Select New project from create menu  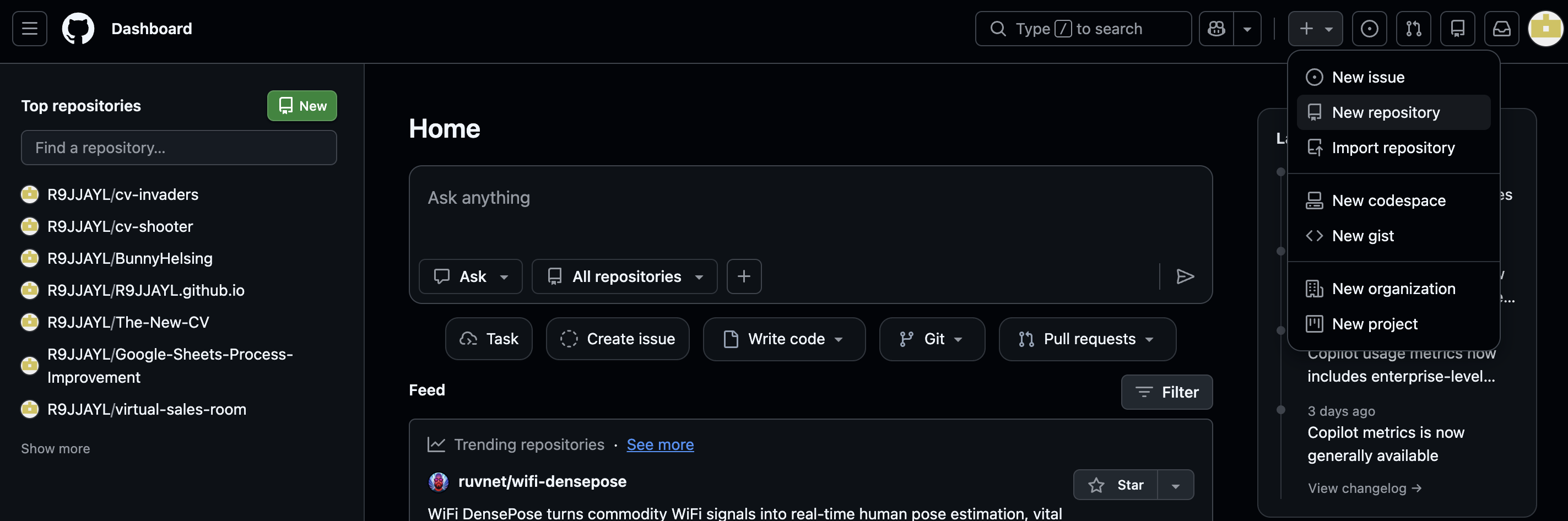(1393, 324)
